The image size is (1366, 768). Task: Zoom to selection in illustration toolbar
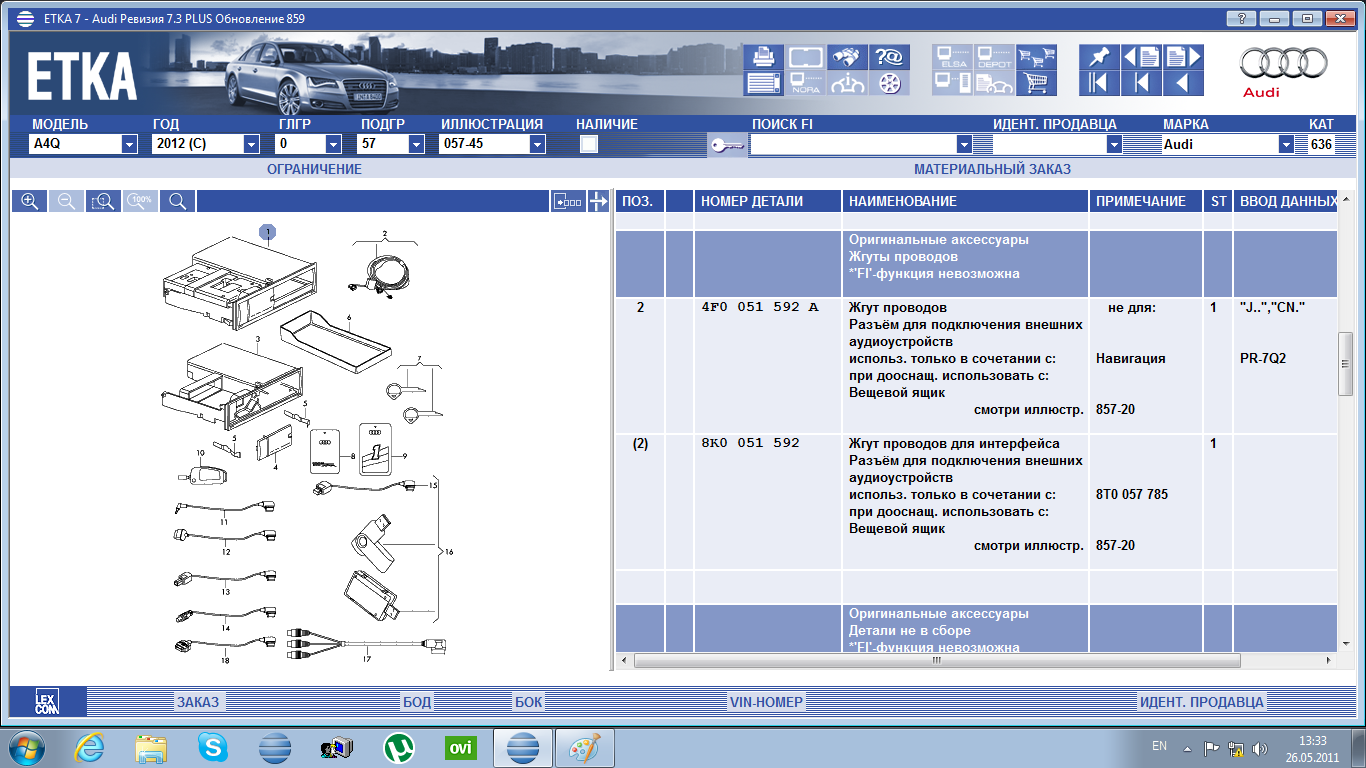coord(103,201)
